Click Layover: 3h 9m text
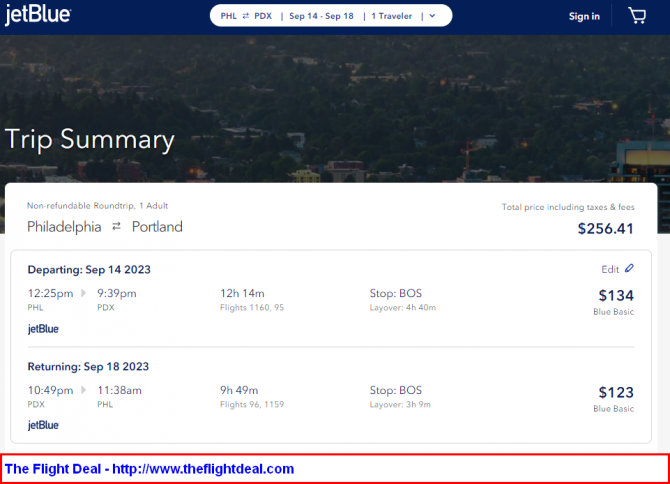The width and height of the screenshot is (670, 484). tap(400, 405)
